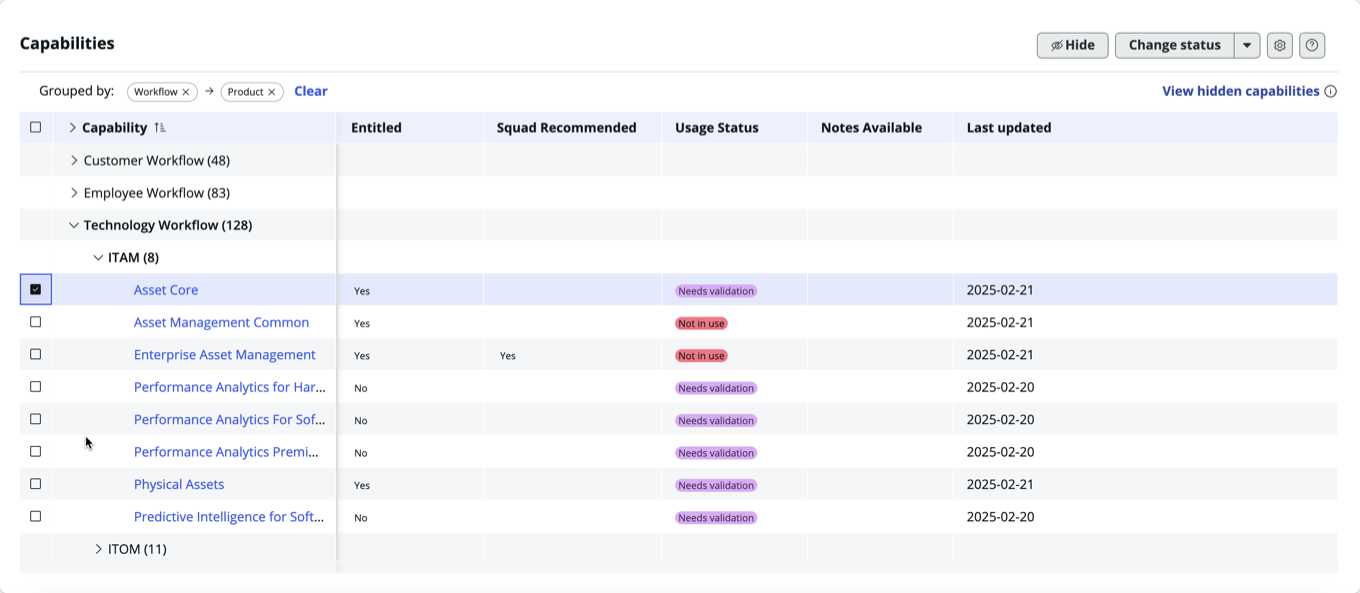Check the Physical Assets row checkbox
The width and height of the screenshot is (1360, 593).
36,484
